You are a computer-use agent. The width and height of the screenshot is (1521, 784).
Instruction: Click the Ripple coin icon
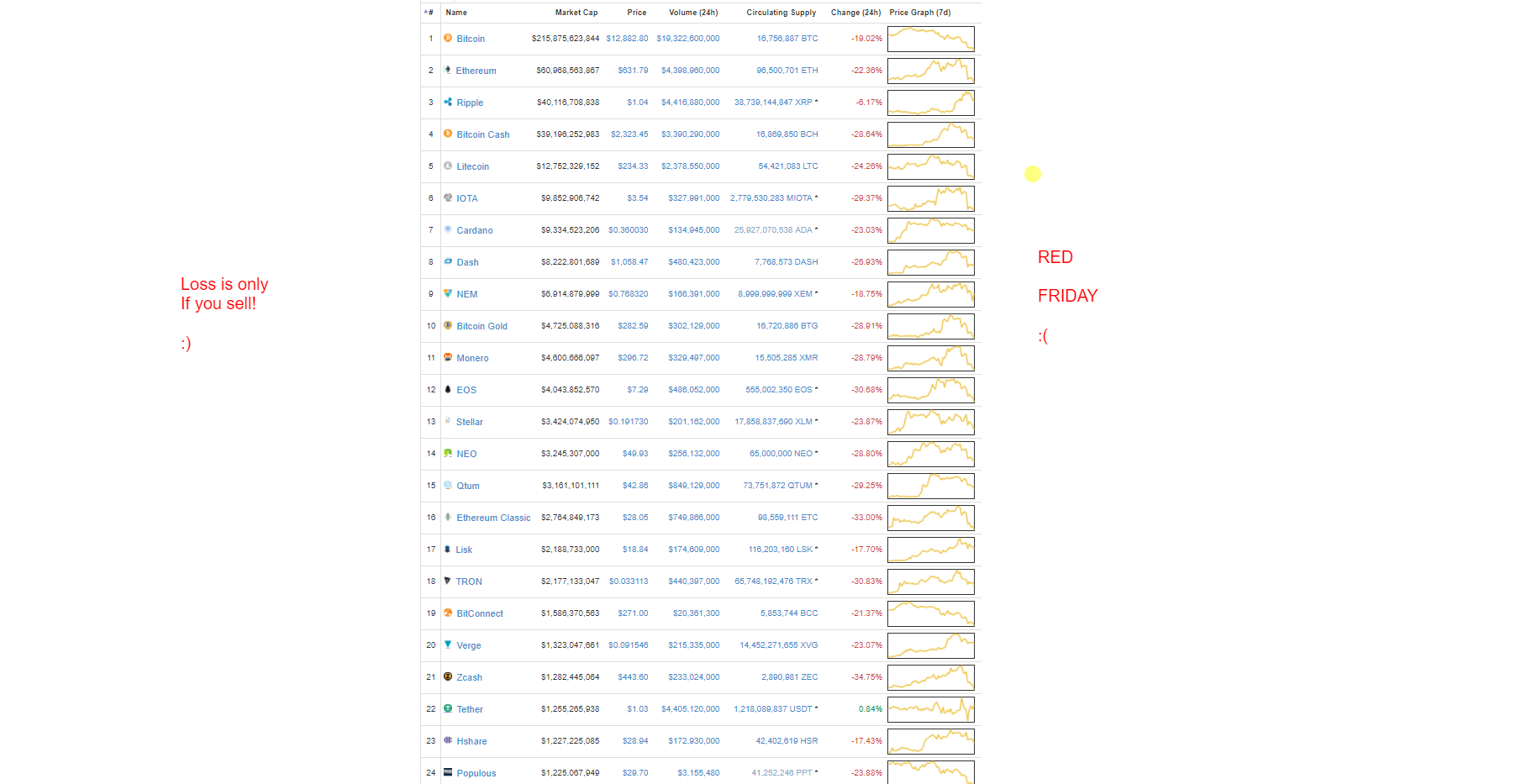point(448,102)
